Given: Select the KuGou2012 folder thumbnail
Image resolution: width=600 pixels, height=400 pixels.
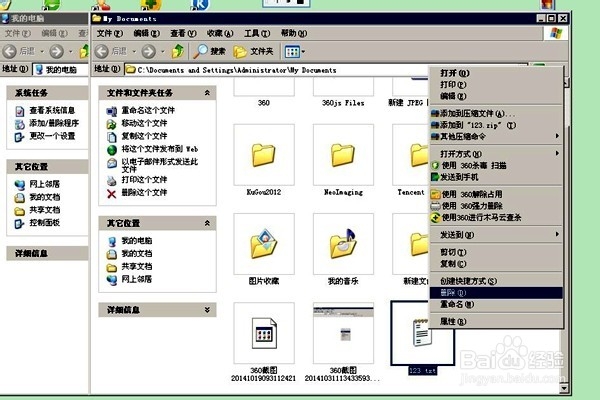Looking at the screenshot, I should (x=264, y=155).
